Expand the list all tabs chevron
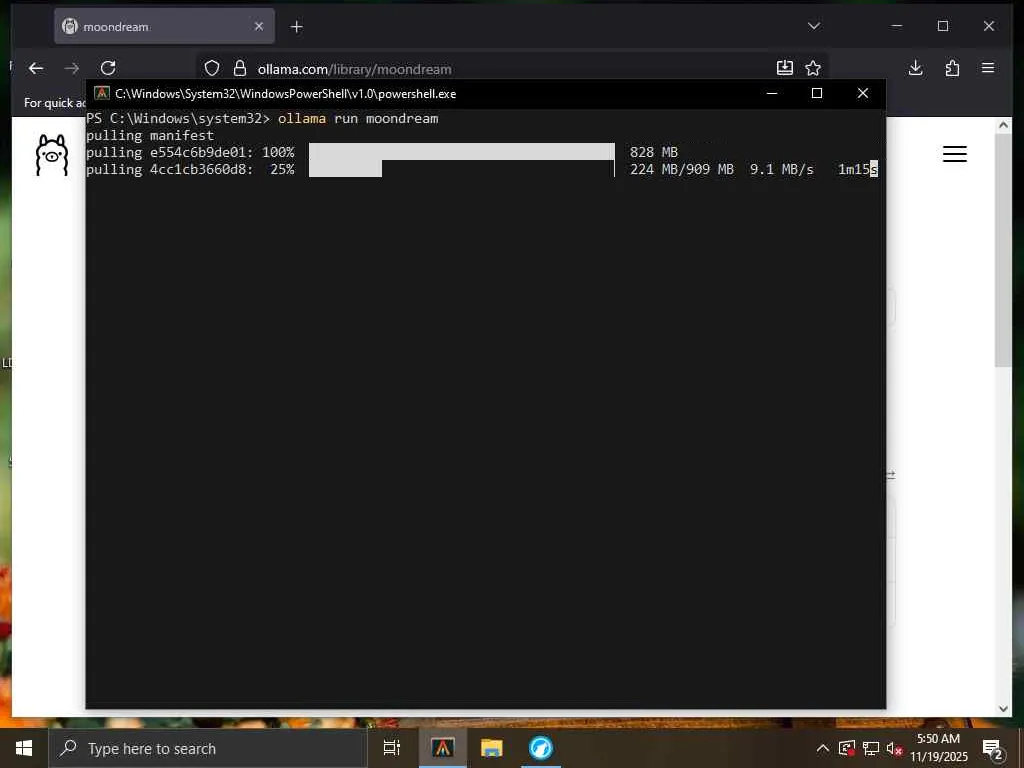The width and height of the screenshot is (1024, 768). [814, 26]
